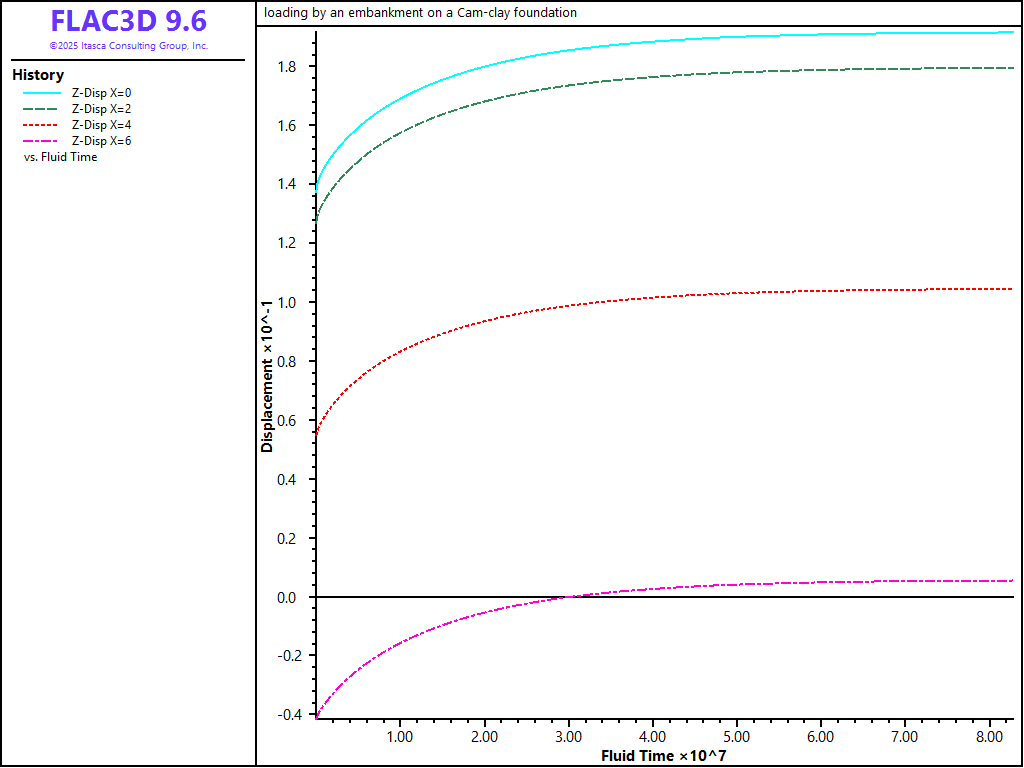
Task: Click the -0.4 tick label on y-axis
Action: click(x=290, y=715)
